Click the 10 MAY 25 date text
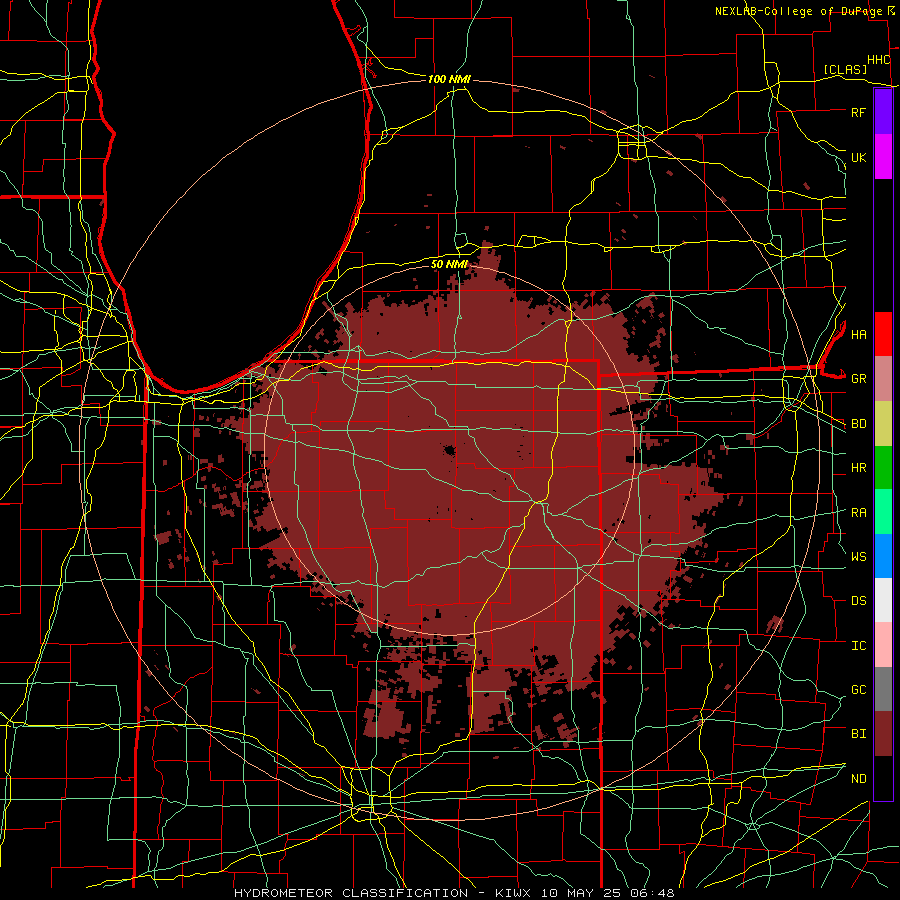Image resolution: width=900 pixels, height=900 pixels. pos(581,893)
